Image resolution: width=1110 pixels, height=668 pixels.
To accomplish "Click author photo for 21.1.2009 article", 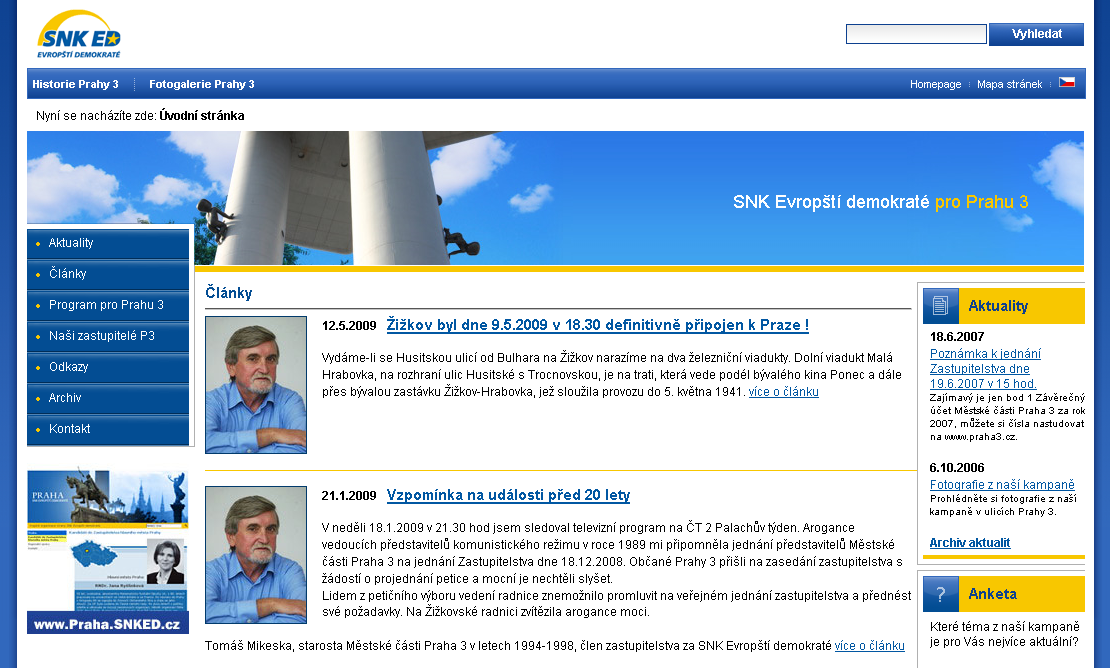I will point(256,555).
